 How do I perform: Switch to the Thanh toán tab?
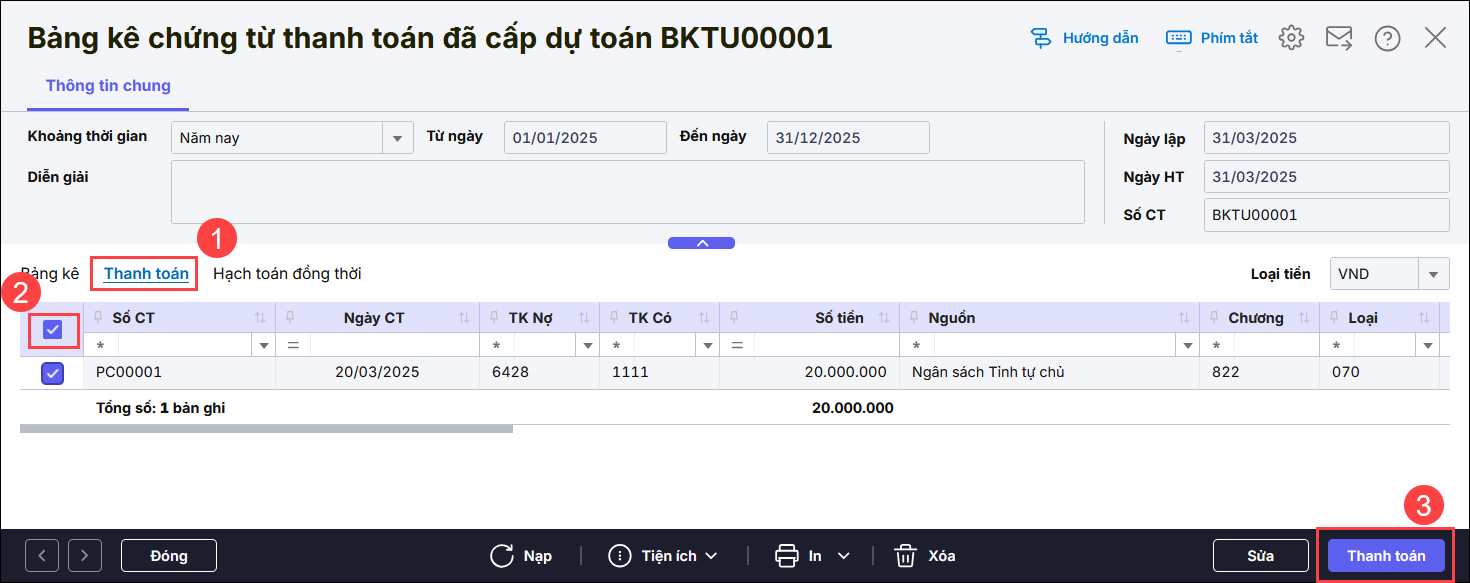[x=146, y=274]
